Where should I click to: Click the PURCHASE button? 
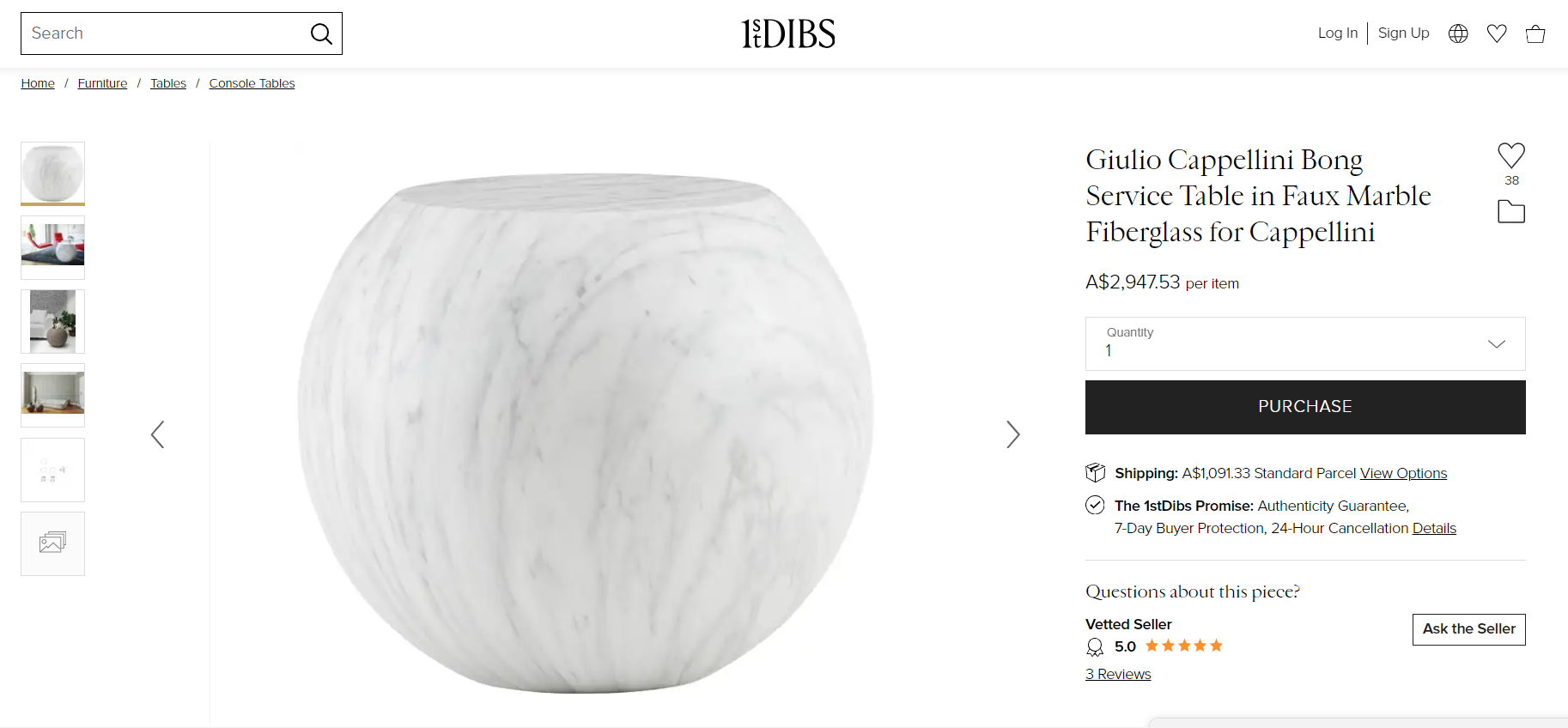click(x=1305, y=407)
